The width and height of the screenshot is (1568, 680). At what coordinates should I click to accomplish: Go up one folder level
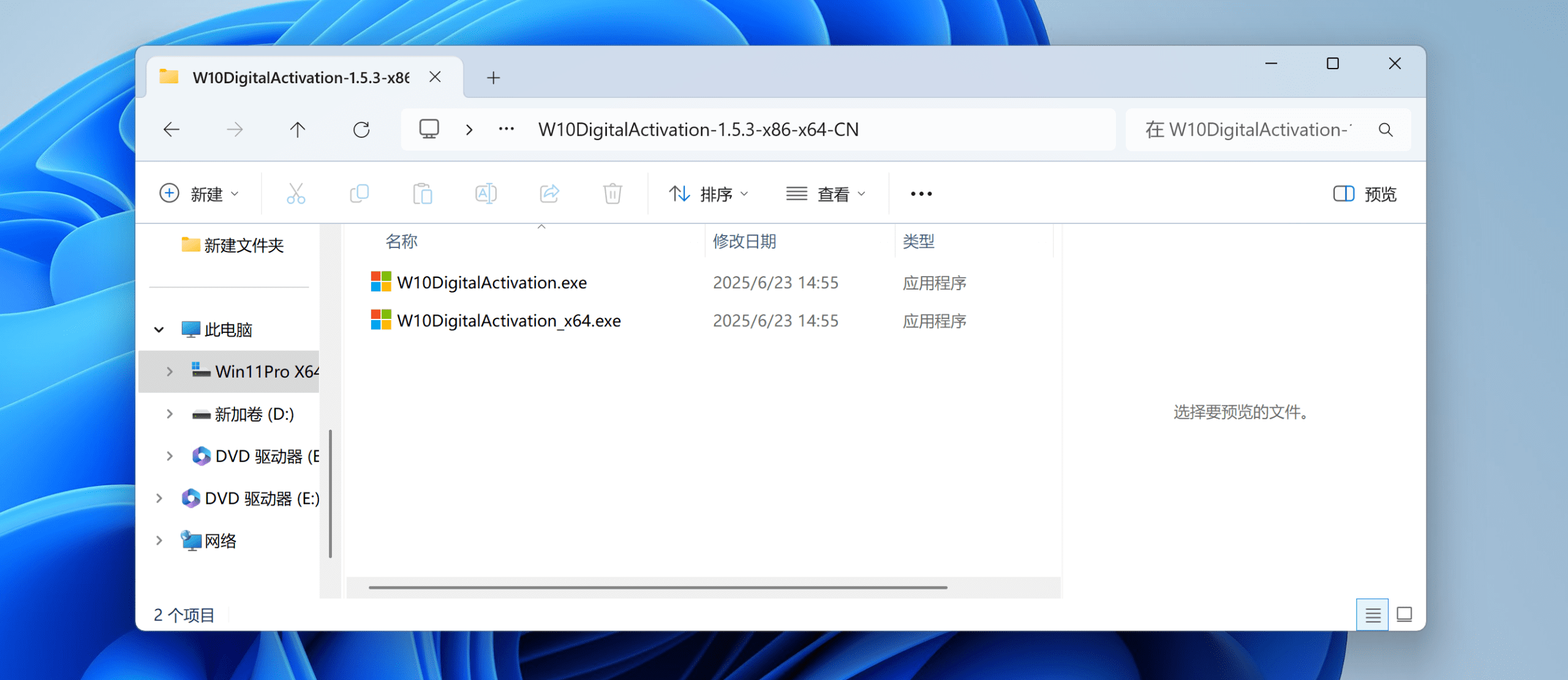tap(298, 129)
